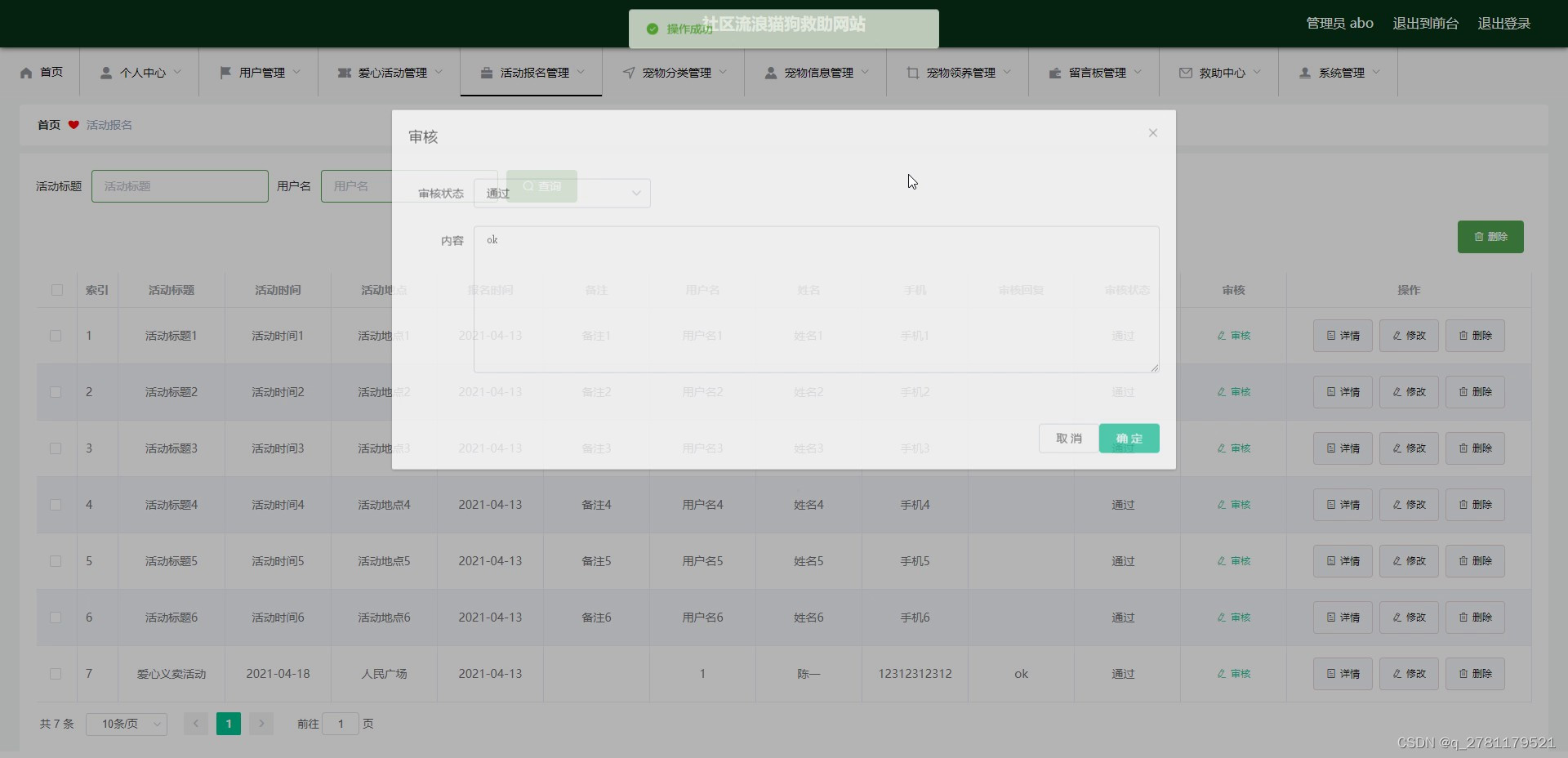Tick the select-all checkbox in table header
This screenshot has height=758, width=1568.
57,290
